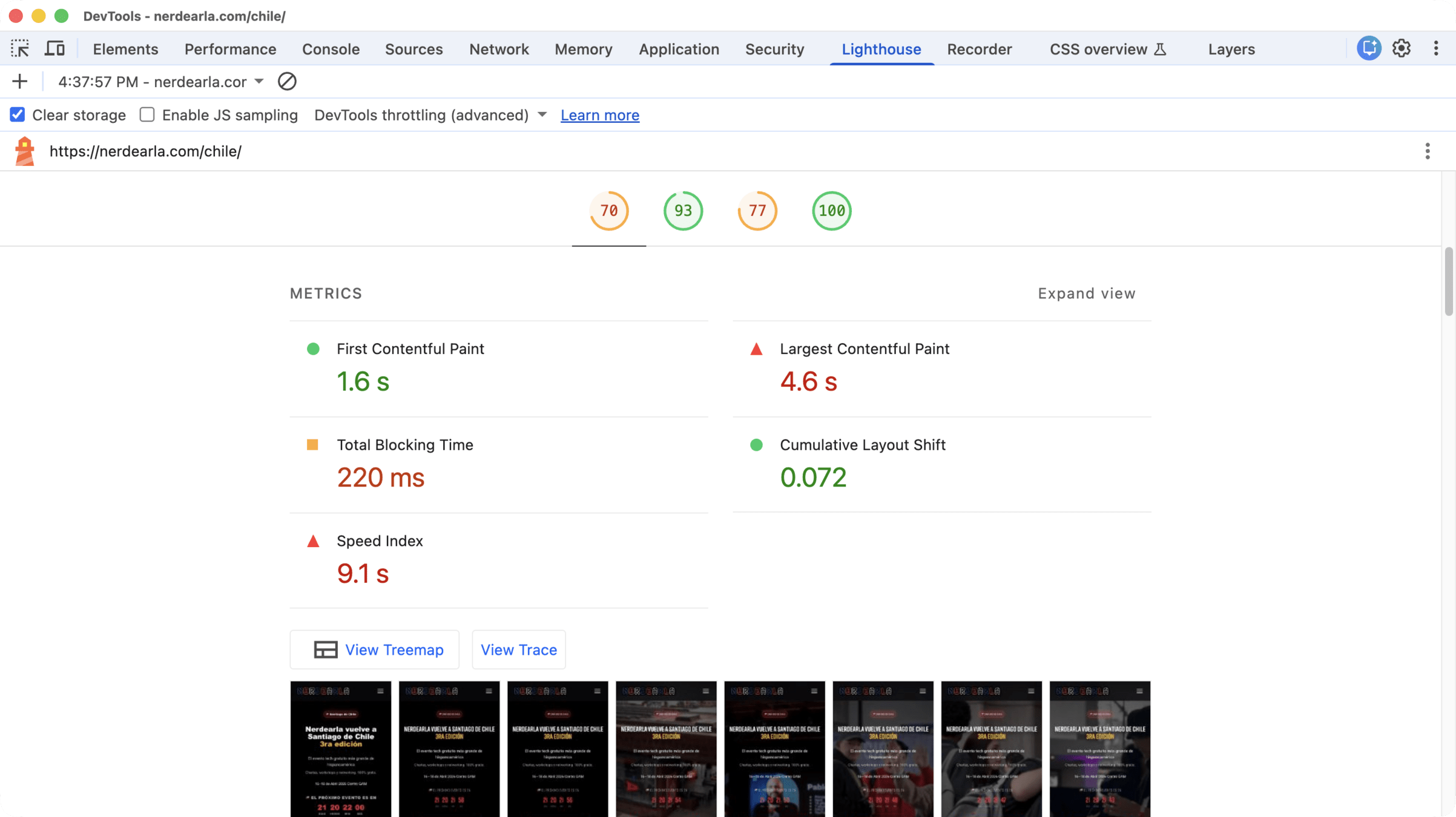Select the performance score 70 gauge
The image size is (1456, 817).
609,211
